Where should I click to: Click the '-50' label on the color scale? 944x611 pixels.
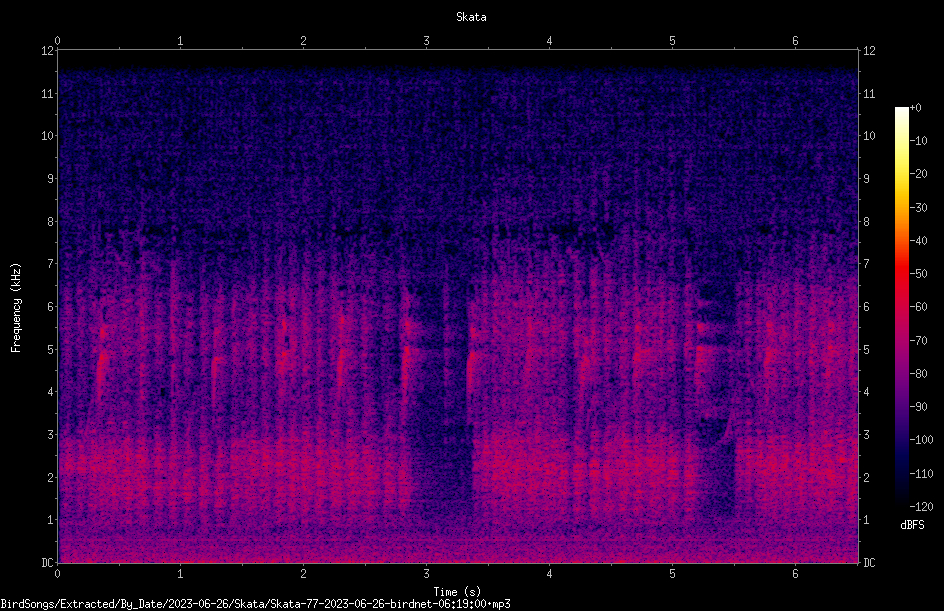coord(918,274)
